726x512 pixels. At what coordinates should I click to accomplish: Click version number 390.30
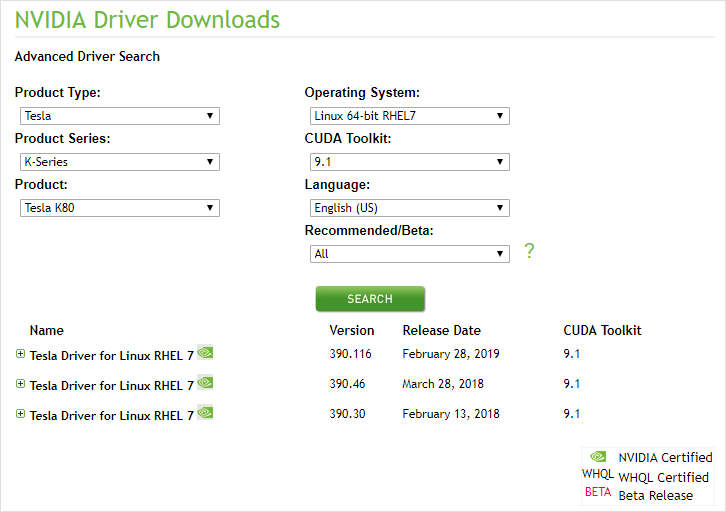[x=347, y=414]
